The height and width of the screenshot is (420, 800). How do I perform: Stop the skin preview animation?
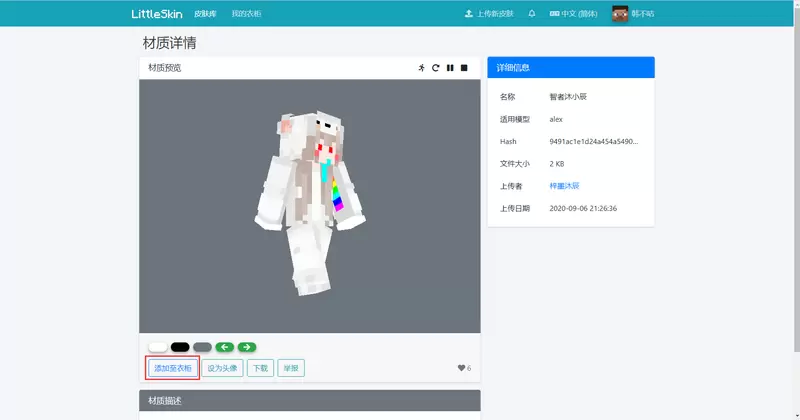coord(464,68)
